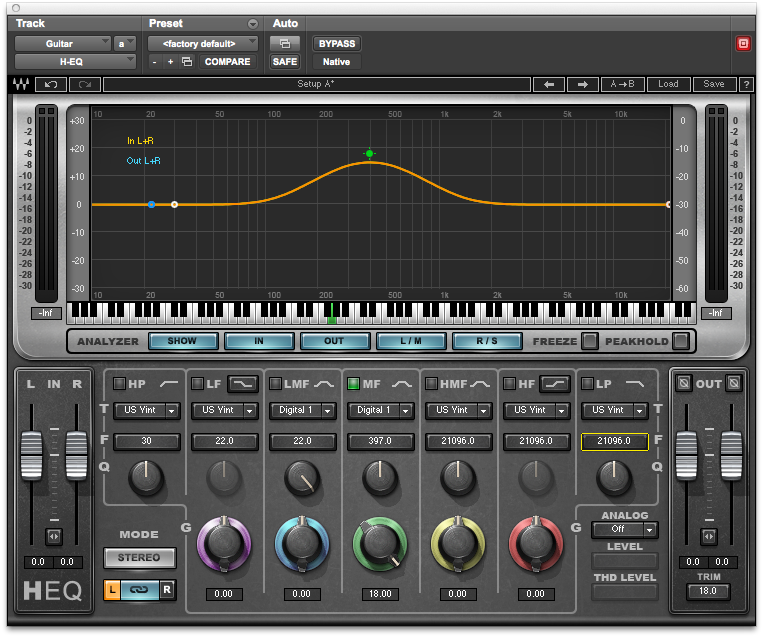Enable the HP band

tap(119, 383)
